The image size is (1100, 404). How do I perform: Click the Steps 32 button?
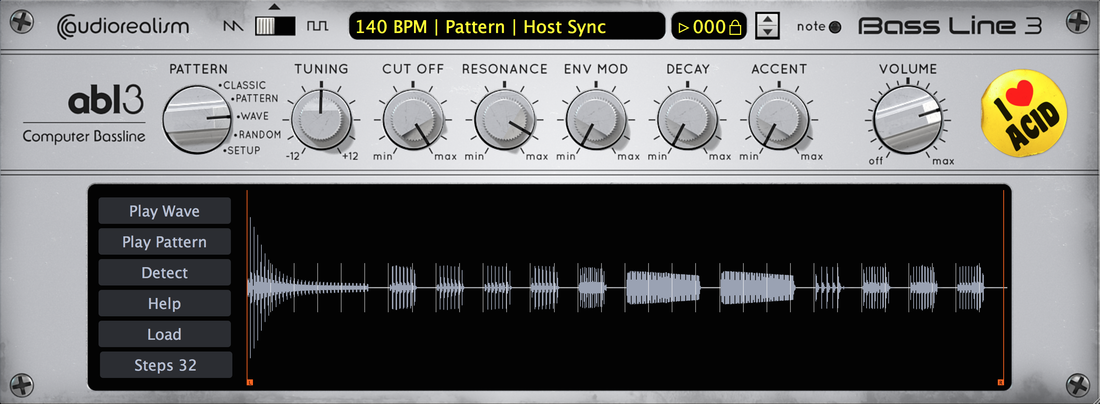[165, 365]
